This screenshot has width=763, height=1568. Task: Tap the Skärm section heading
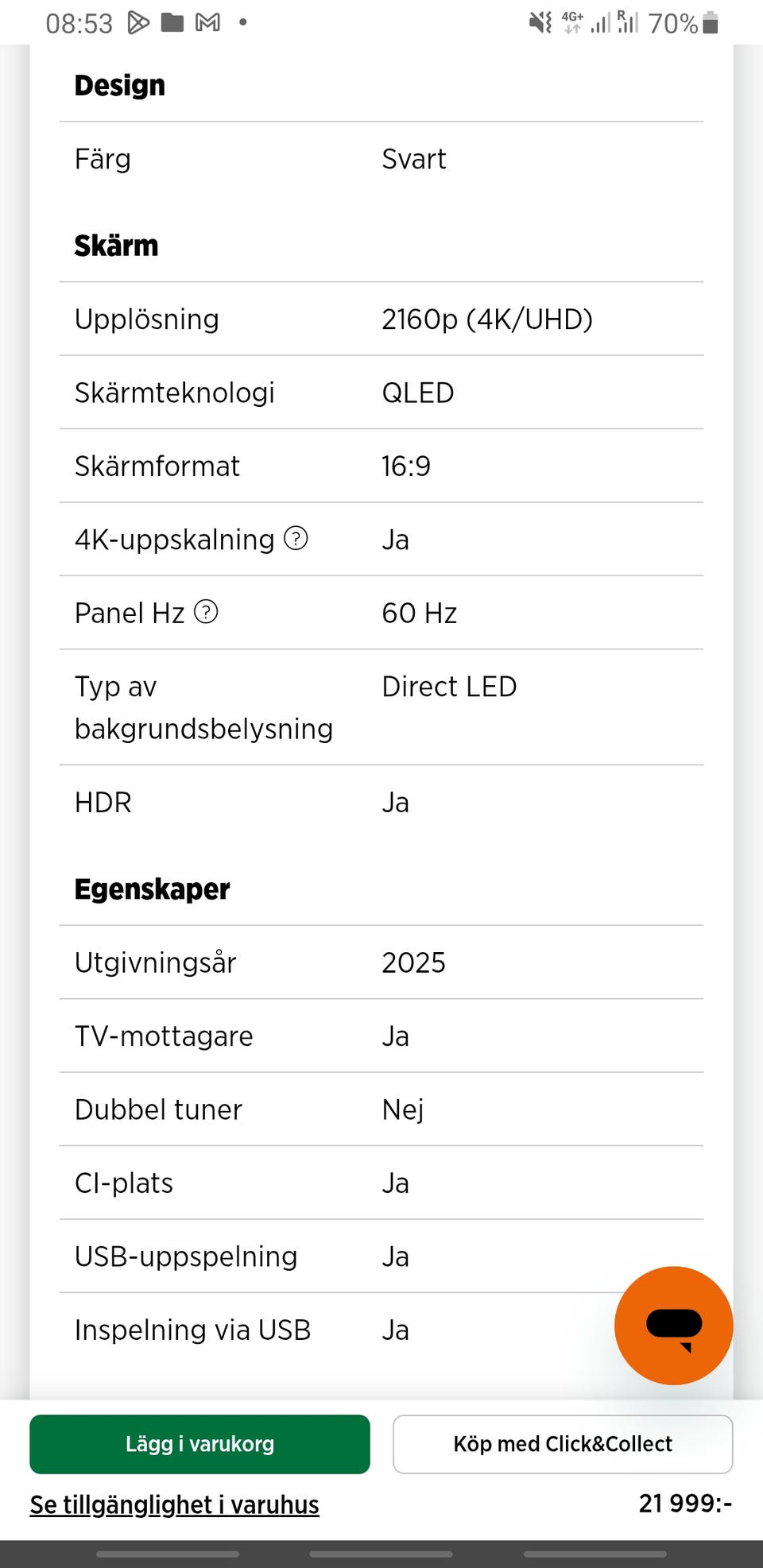click(116, 246)
